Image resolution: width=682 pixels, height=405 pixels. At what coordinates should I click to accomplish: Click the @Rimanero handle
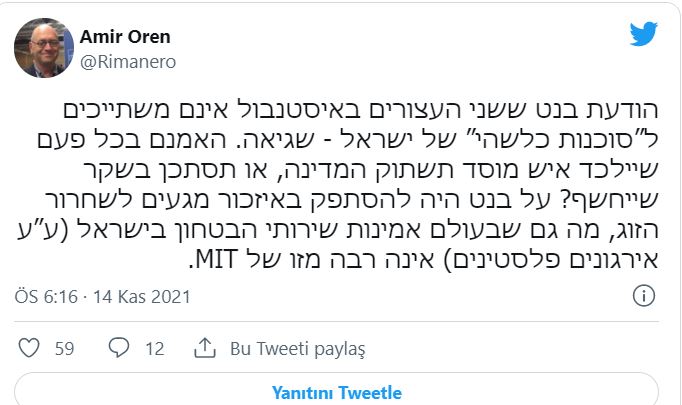point(122,60)
